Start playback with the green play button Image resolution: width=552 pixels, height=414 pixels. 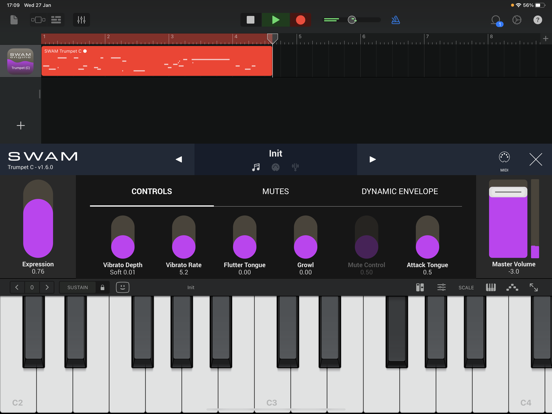pos(276,20)
